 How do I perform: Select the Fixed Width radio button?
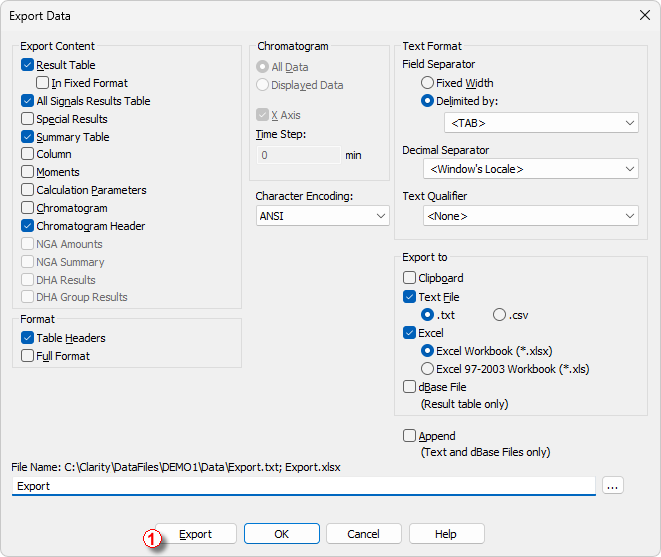(427, 83)
